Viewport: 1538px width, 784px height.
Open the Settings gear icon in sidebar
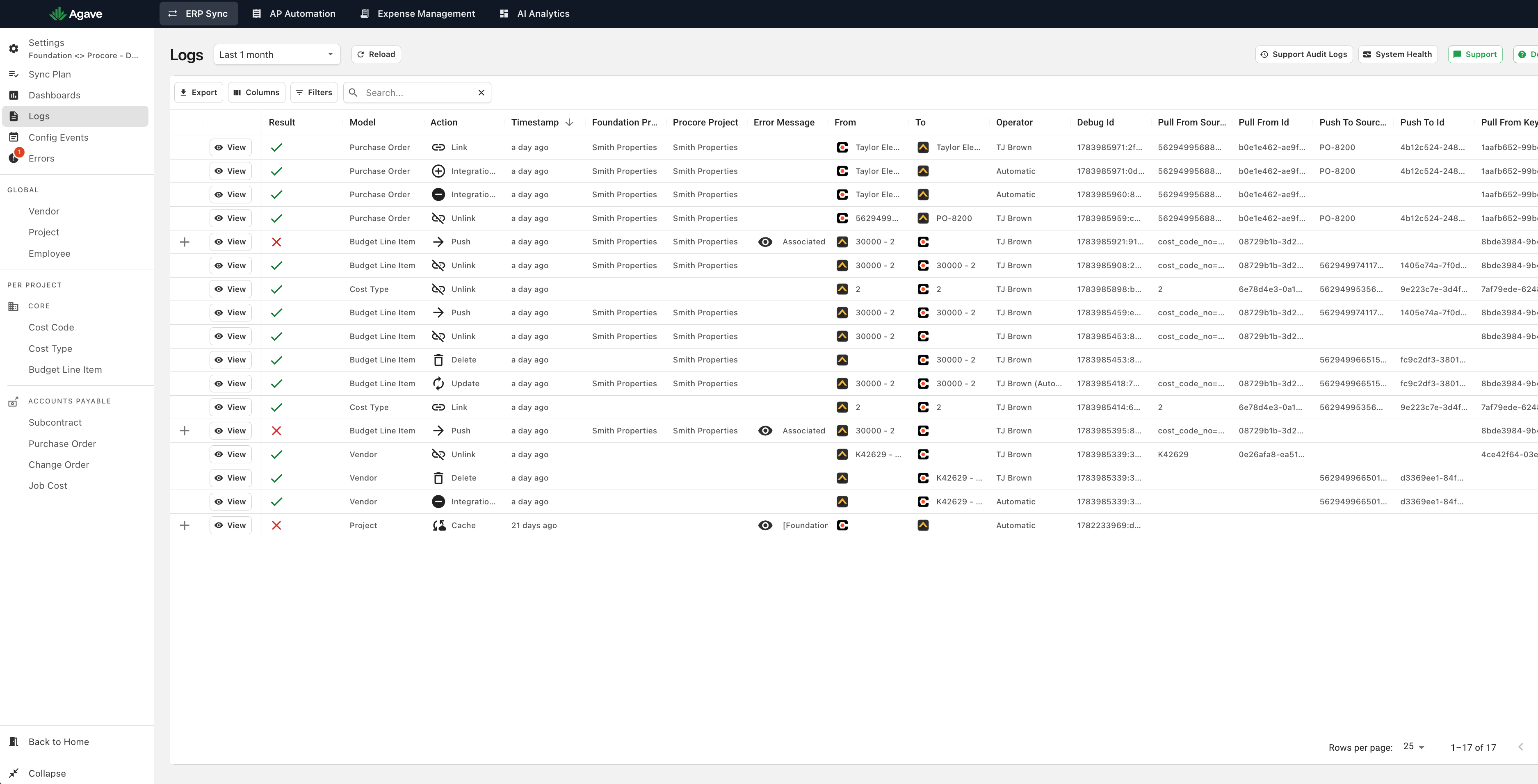[x=14, y=49]
